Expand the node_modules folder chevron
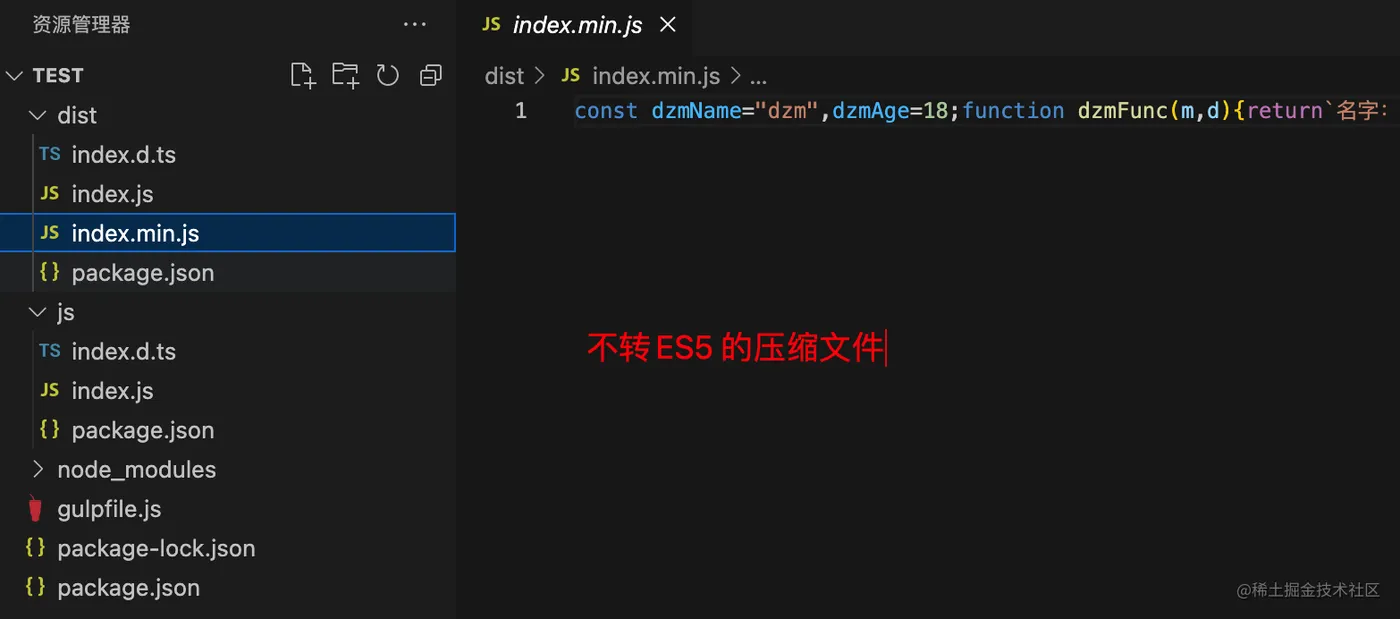 coord(38,469)
